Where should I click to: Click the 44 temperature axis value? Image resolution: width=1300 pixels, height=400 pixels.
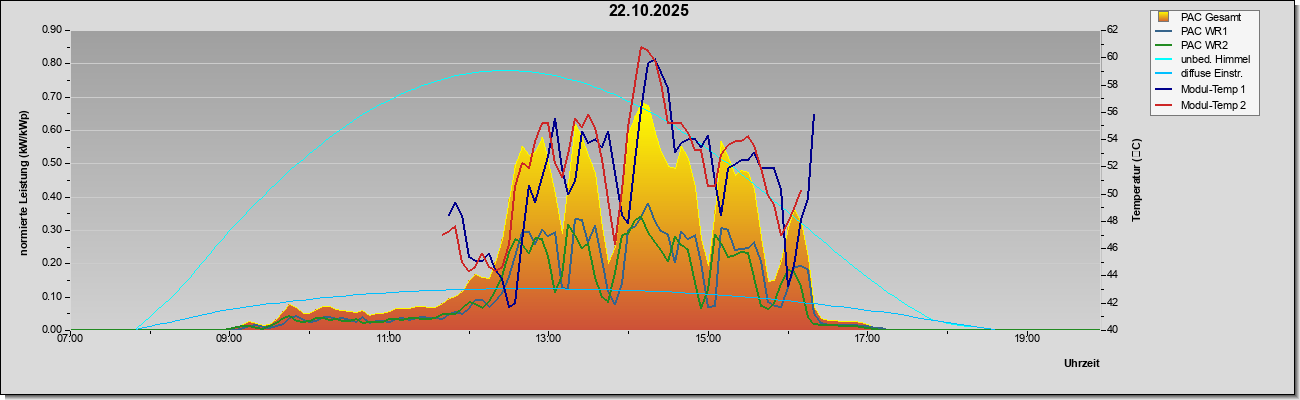click(1112, 275)
